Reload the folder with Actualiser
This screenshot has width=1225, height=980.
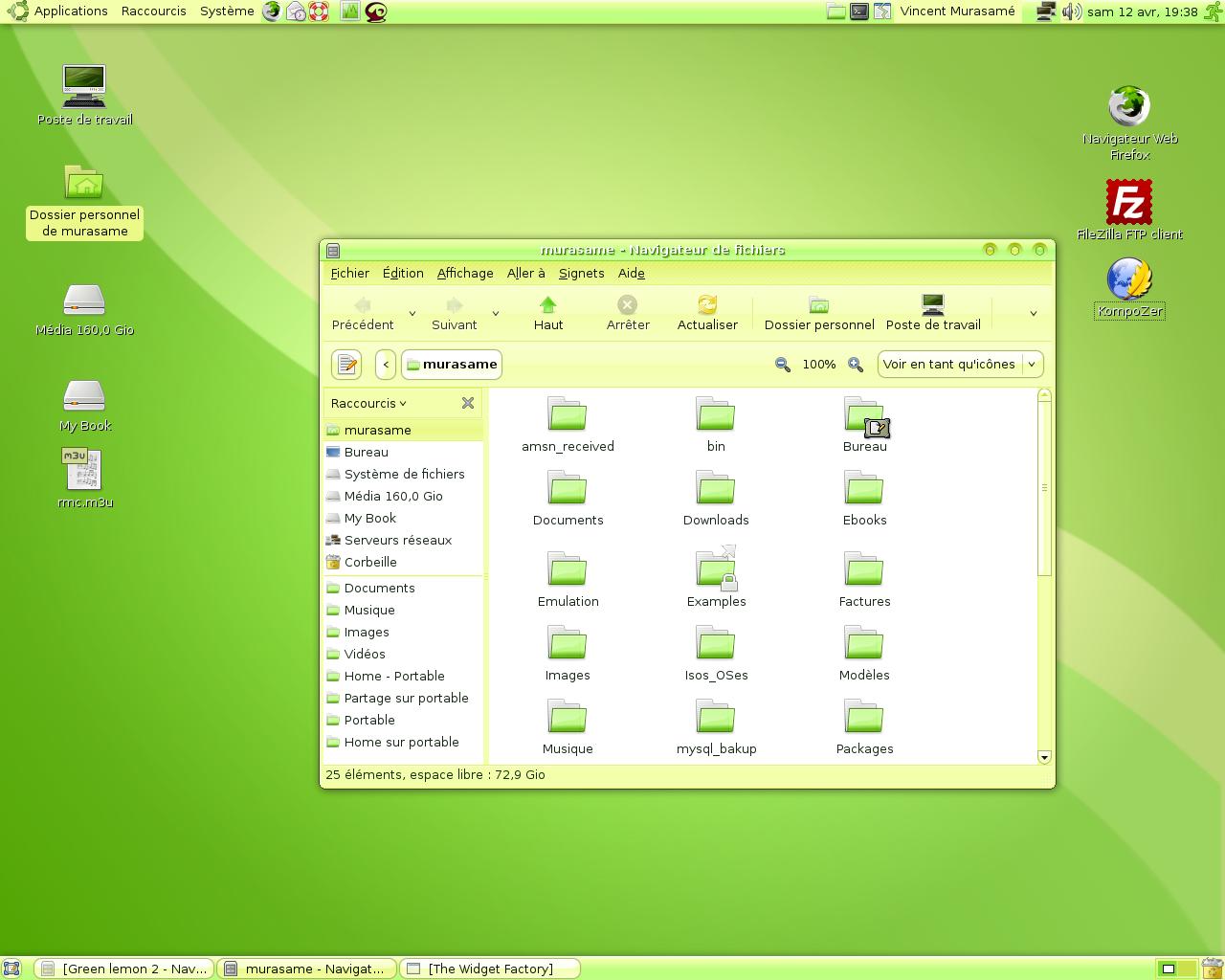707,313
